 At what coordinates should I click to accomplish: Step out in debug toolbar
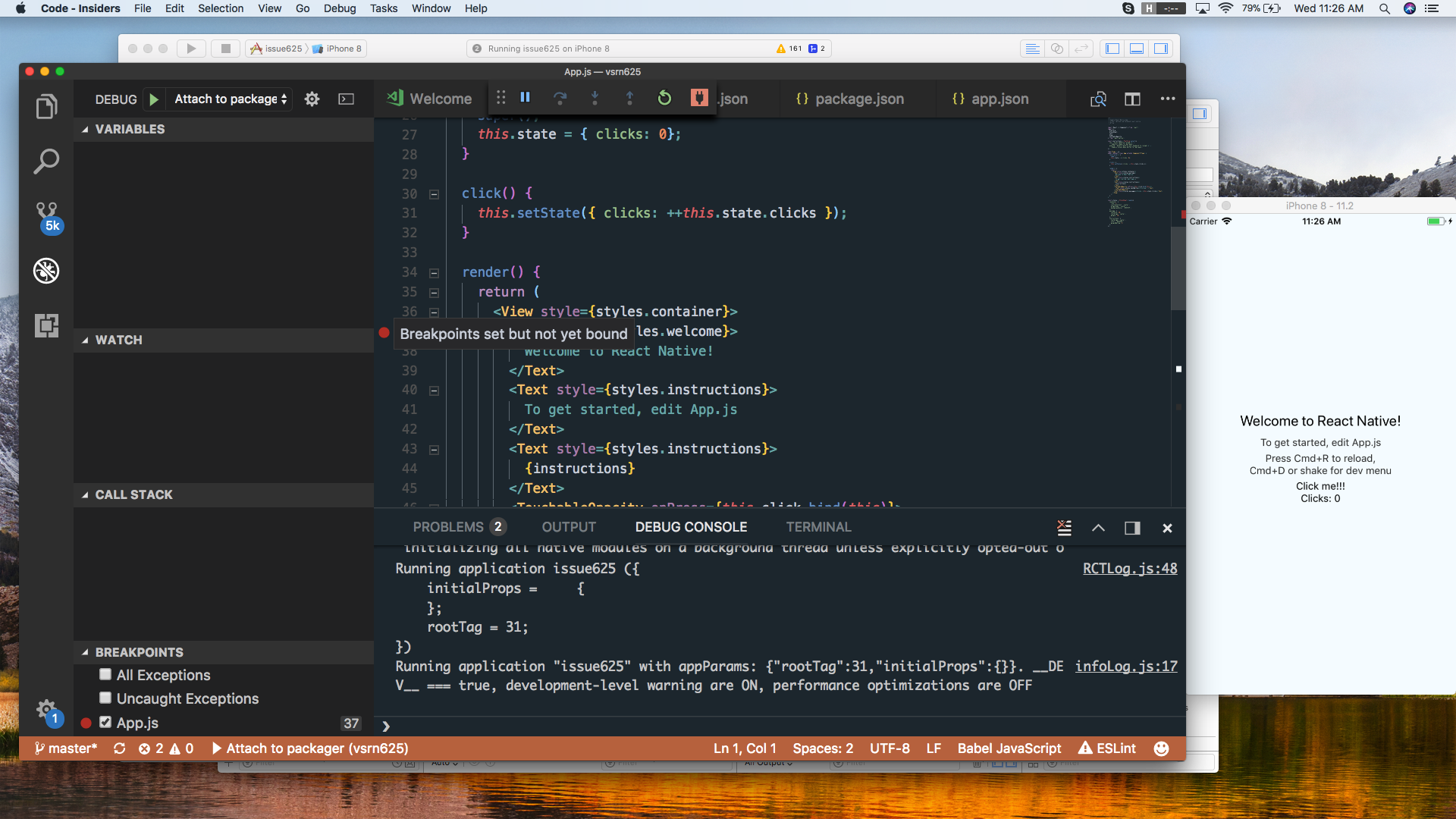[629, 98]
